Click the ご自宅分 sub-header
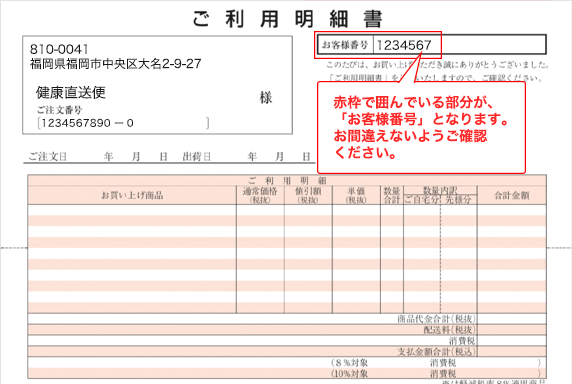This screenshot has height=384, width=572. 422,200
